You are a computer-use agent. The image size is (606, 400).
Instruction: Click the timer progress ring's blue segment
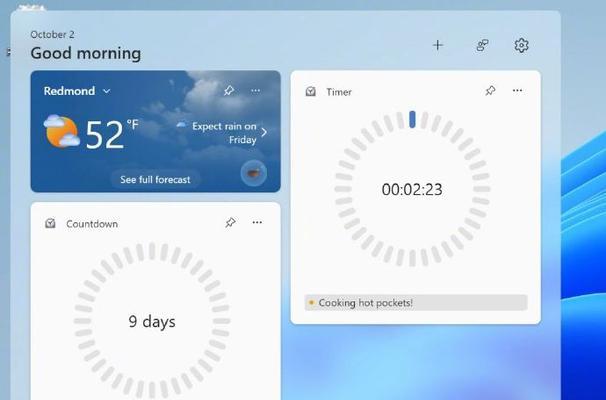(x=412, y=119)
